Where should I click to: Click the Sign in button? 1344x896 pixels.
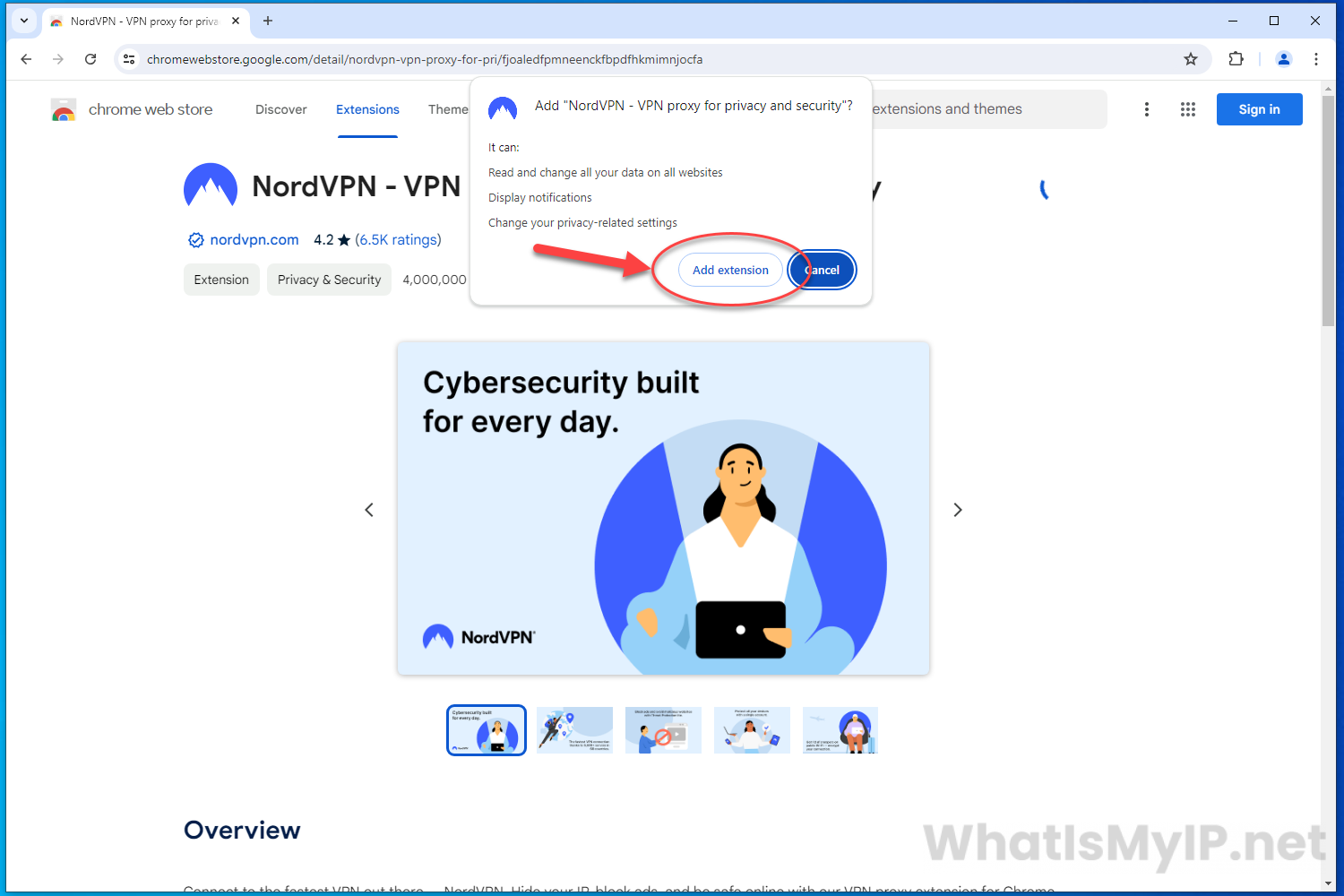coord(1259,109)
